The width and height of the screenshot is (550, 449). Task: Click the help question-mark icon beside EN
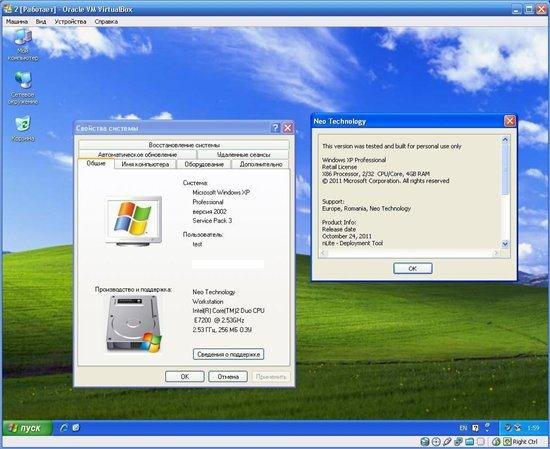coord(476,428)
